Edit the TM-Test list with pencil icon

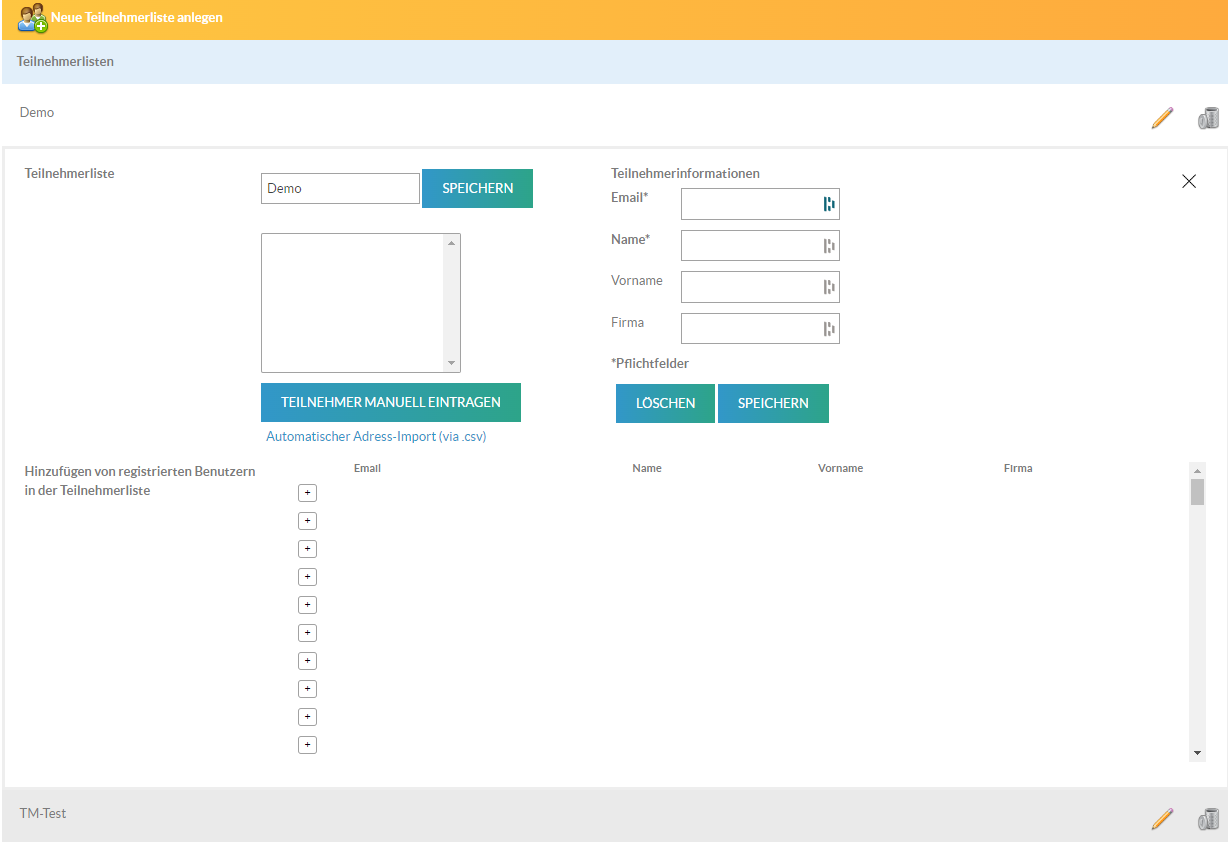[1161, 819]
